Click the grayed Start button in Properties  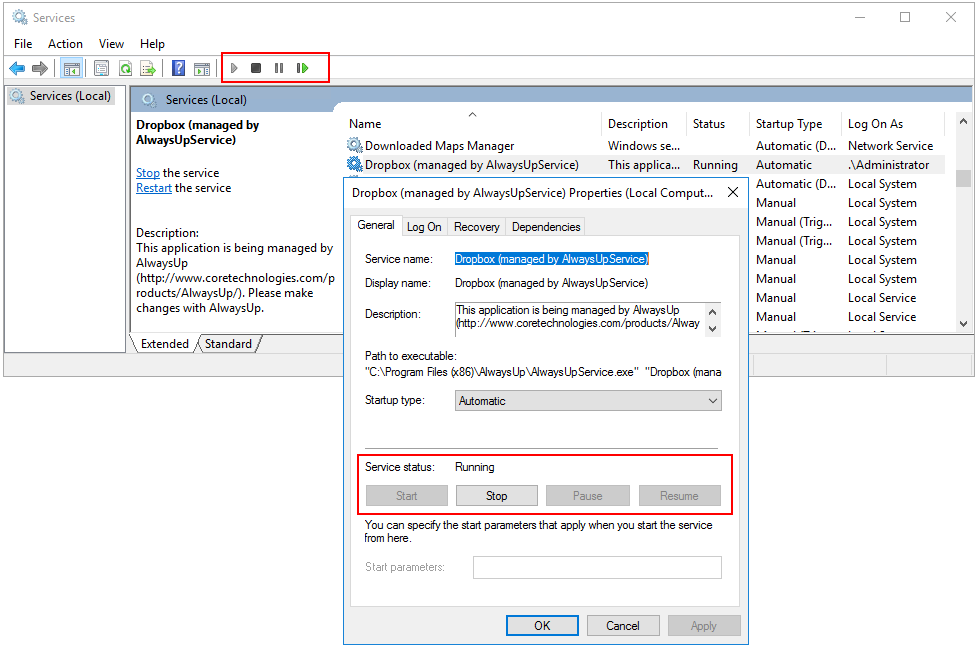(407, 495)
